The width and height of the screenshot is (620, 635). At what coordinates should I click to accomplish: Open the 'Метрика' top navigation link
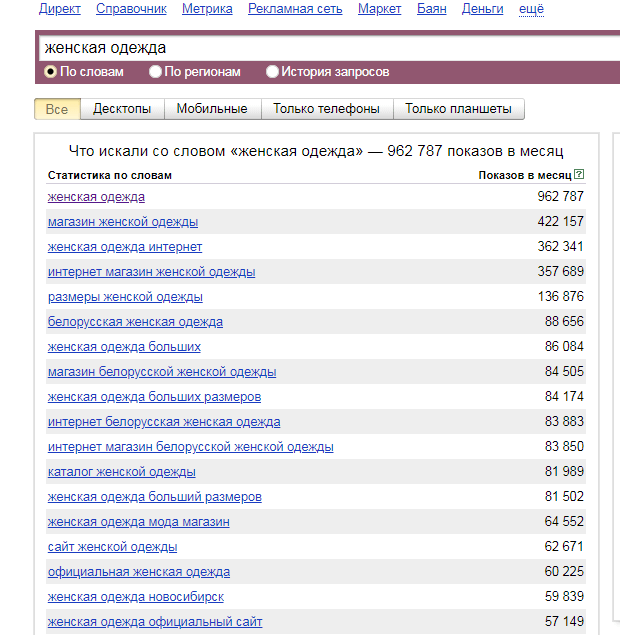207,9
